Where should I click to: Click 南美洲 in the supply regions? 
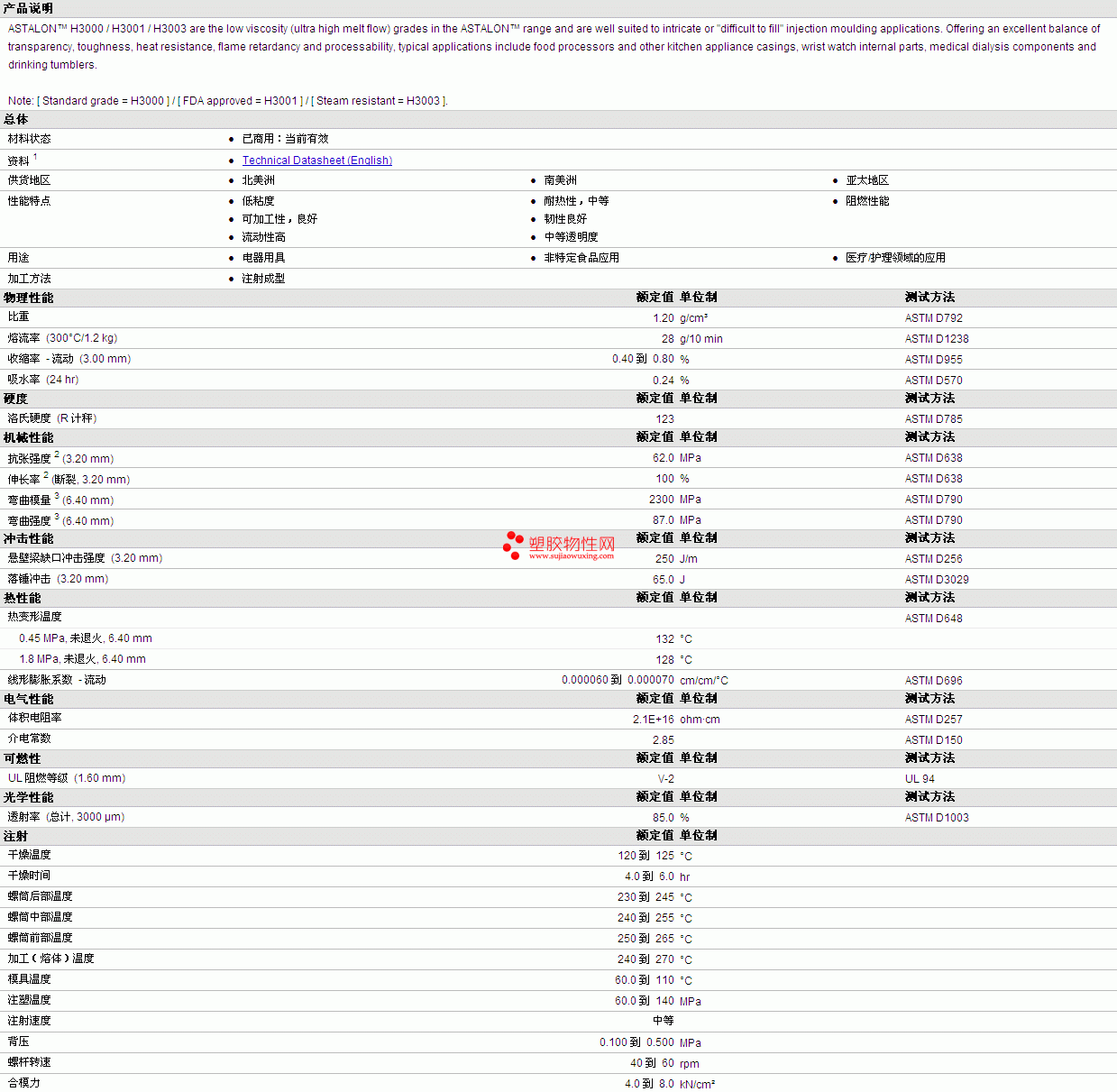[561, 180]
